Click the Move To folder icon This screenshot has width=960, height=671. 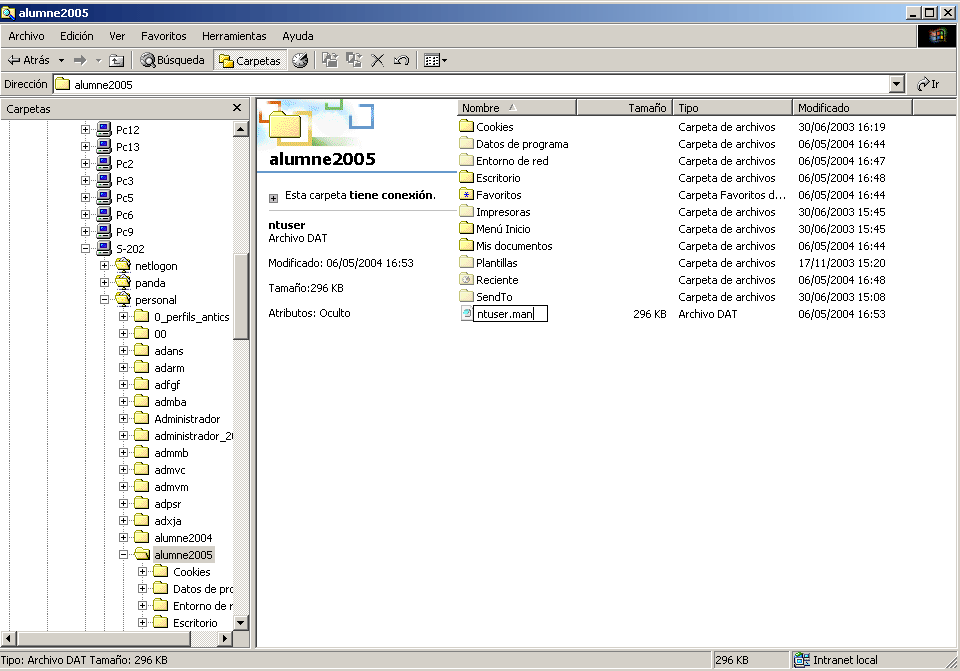coord(330,60)
